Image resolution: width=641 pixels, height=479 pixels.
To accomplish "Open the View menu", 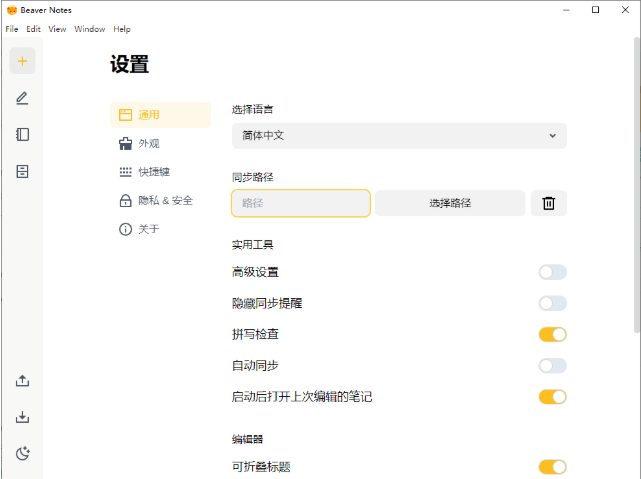I will pos(57,29).
